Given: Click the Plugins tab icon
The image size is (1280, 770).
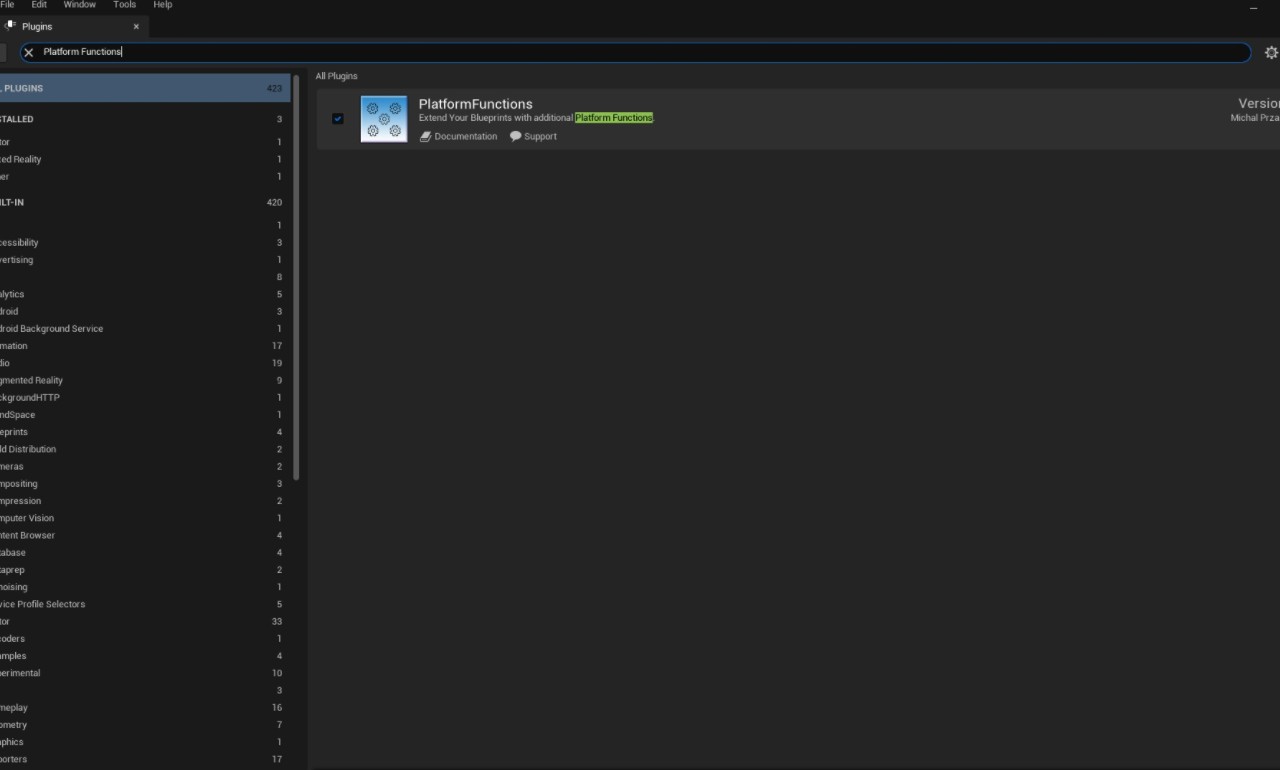Looking at the screenshot, I should point(11,27).
